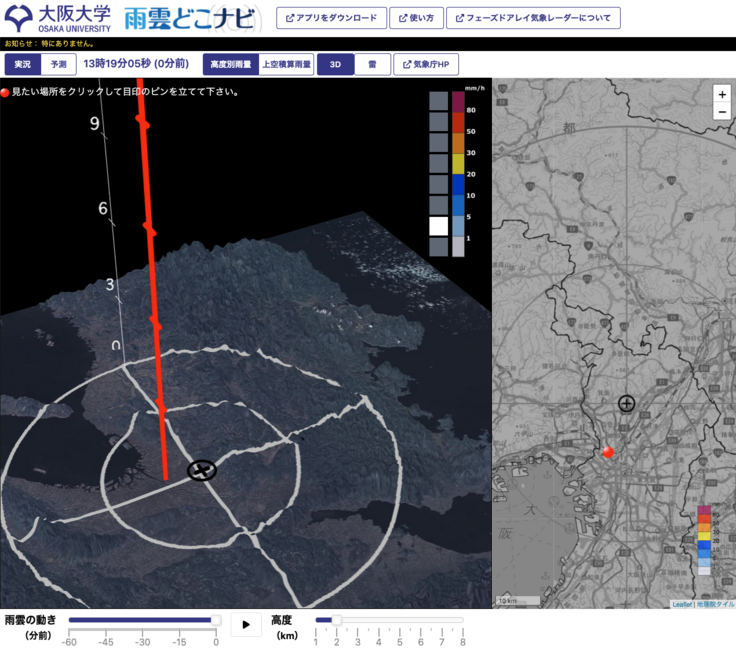Click the radar site symbol in 3D view

coord(202,470)
